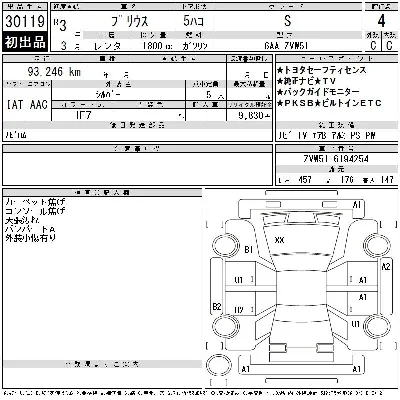Select the model code 6AA-ZVW51

[x=286, y=45]
